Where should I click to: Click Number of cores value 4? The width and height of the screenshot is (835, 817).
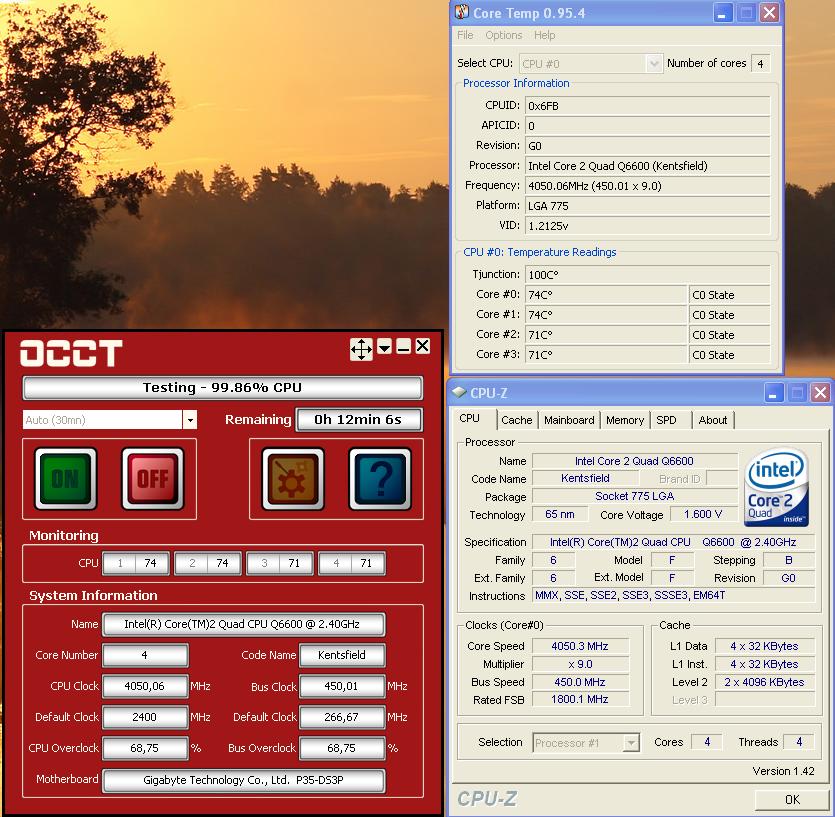(760, 64)
